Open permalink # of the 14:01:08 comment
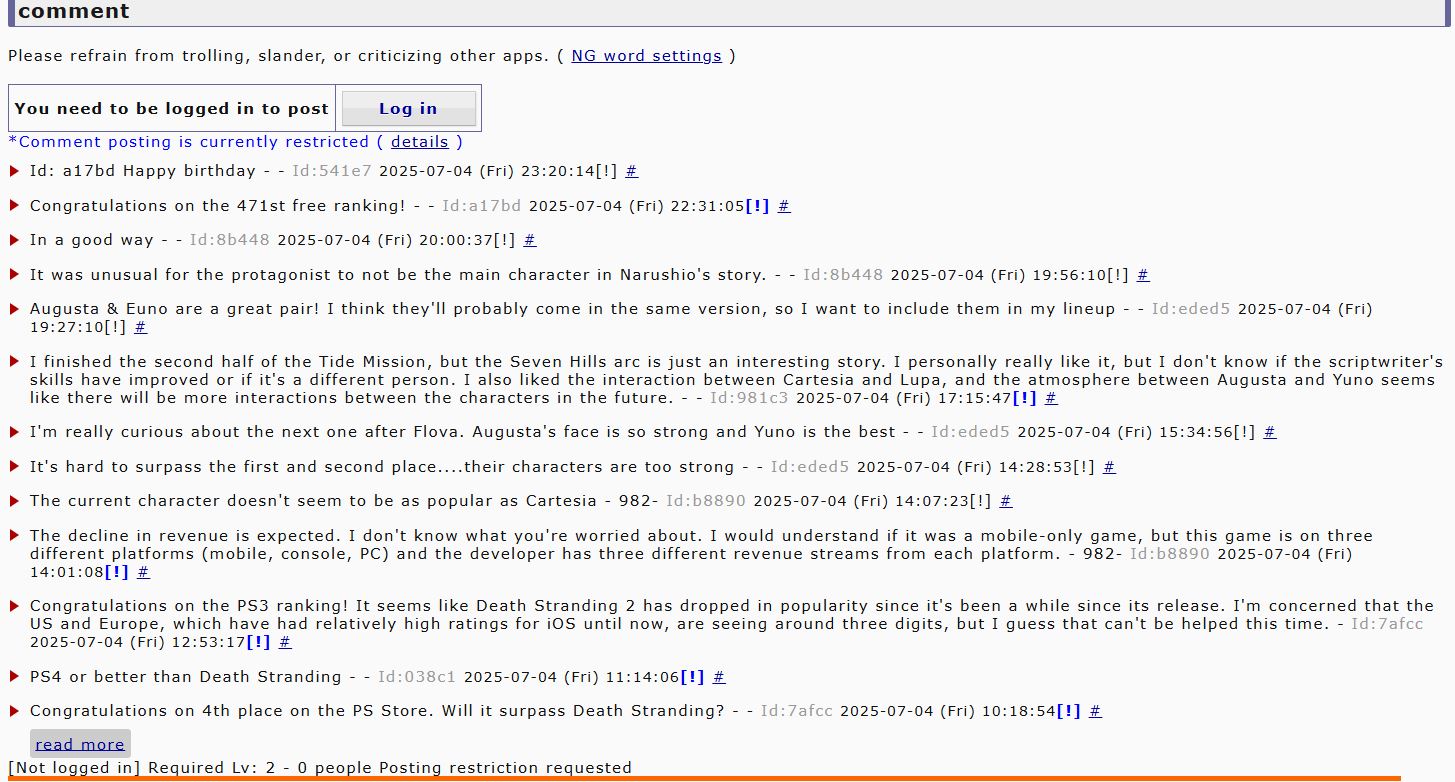Image resolution: width=1455 pixels, height=782 pixels. [x=143, y=572]
